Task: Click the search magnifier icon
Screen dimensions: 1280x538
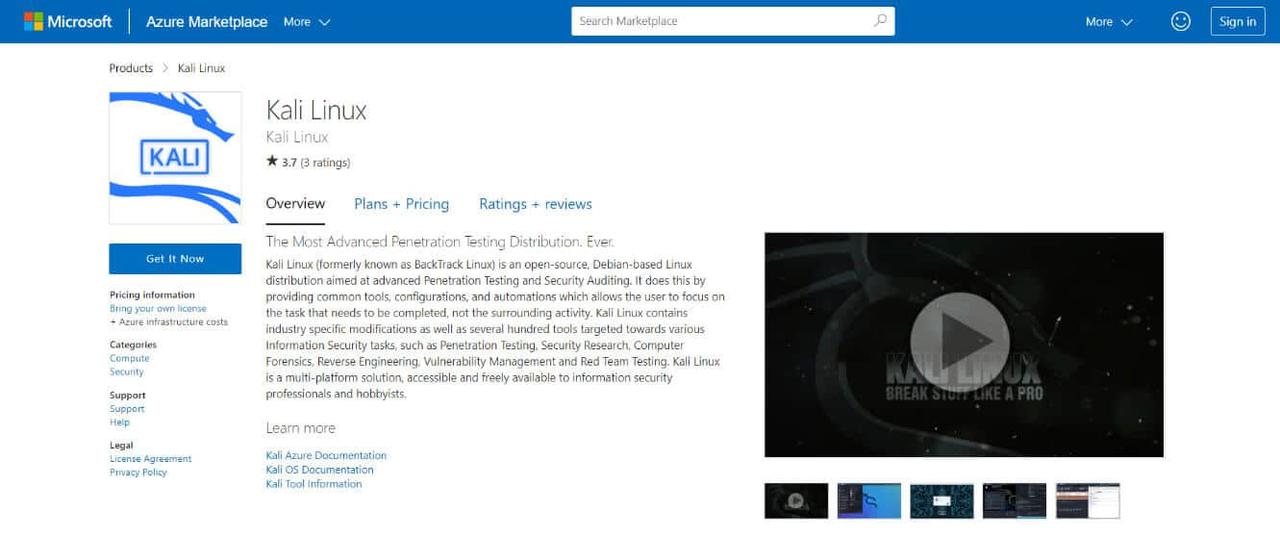Action: click(x=880, y=21)
